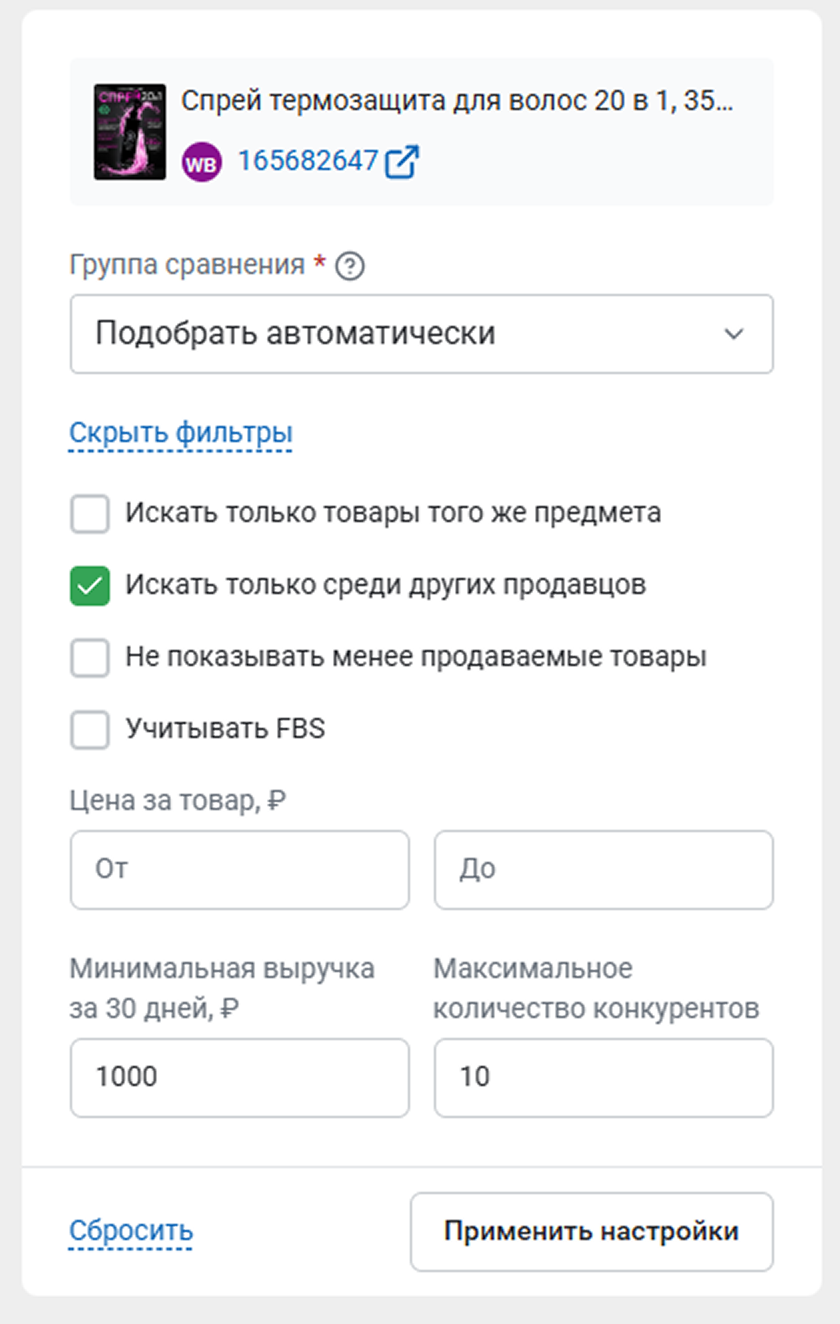
Task: Click the purple WB marketplace icon
Action: pyautogui.click(x=202, y=163)
